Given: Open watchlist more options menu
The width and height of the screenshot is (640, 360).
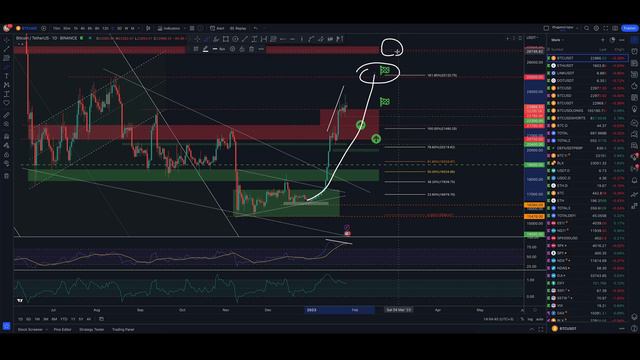Looking at the screenshot, I should [622, 40].
